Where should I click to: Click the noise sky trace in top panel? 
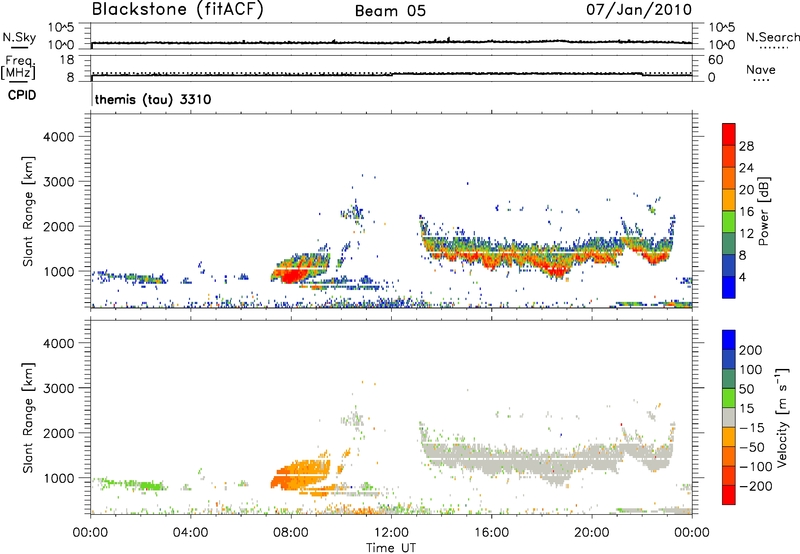coord(392,42)
